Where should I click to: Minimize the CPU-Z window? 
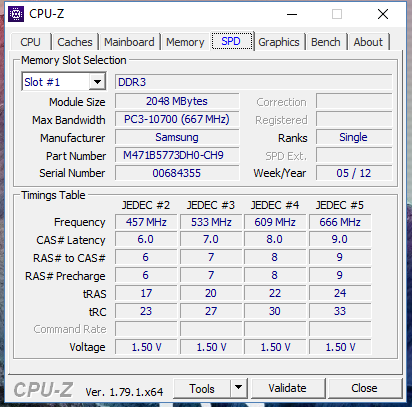(292, 14)
